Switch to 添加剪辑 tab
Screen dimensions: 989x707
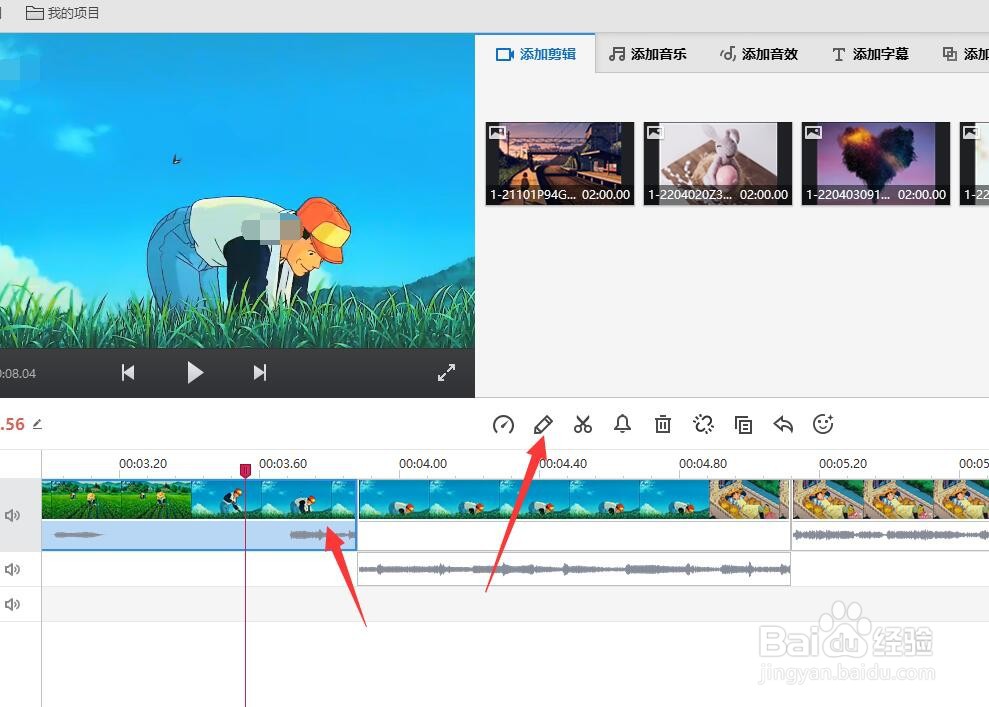(535, 54)
